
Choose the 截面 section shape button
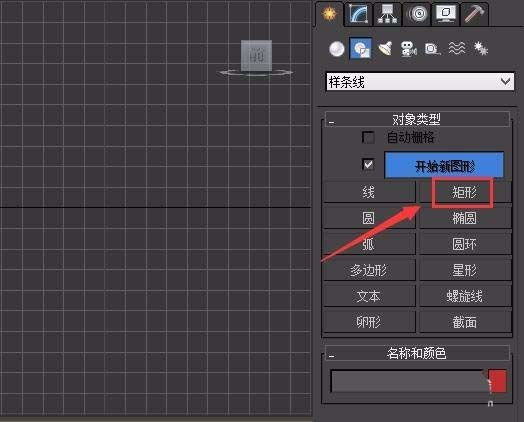tap(465, 322)
